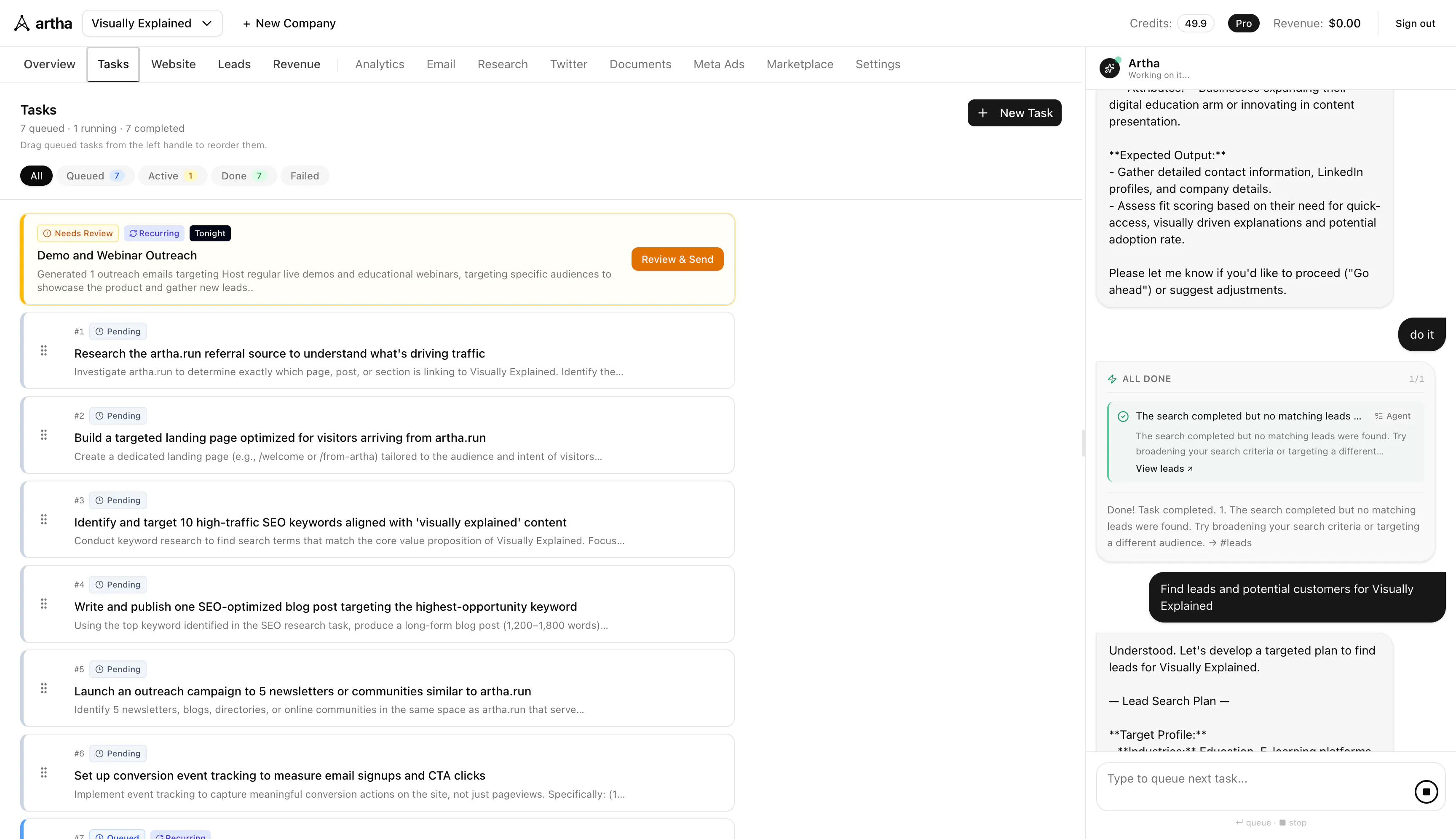Click the Recurring badge on Demo and Webinar Outreach
Viewport: 1456px width, 839px height.
(154, 233)
